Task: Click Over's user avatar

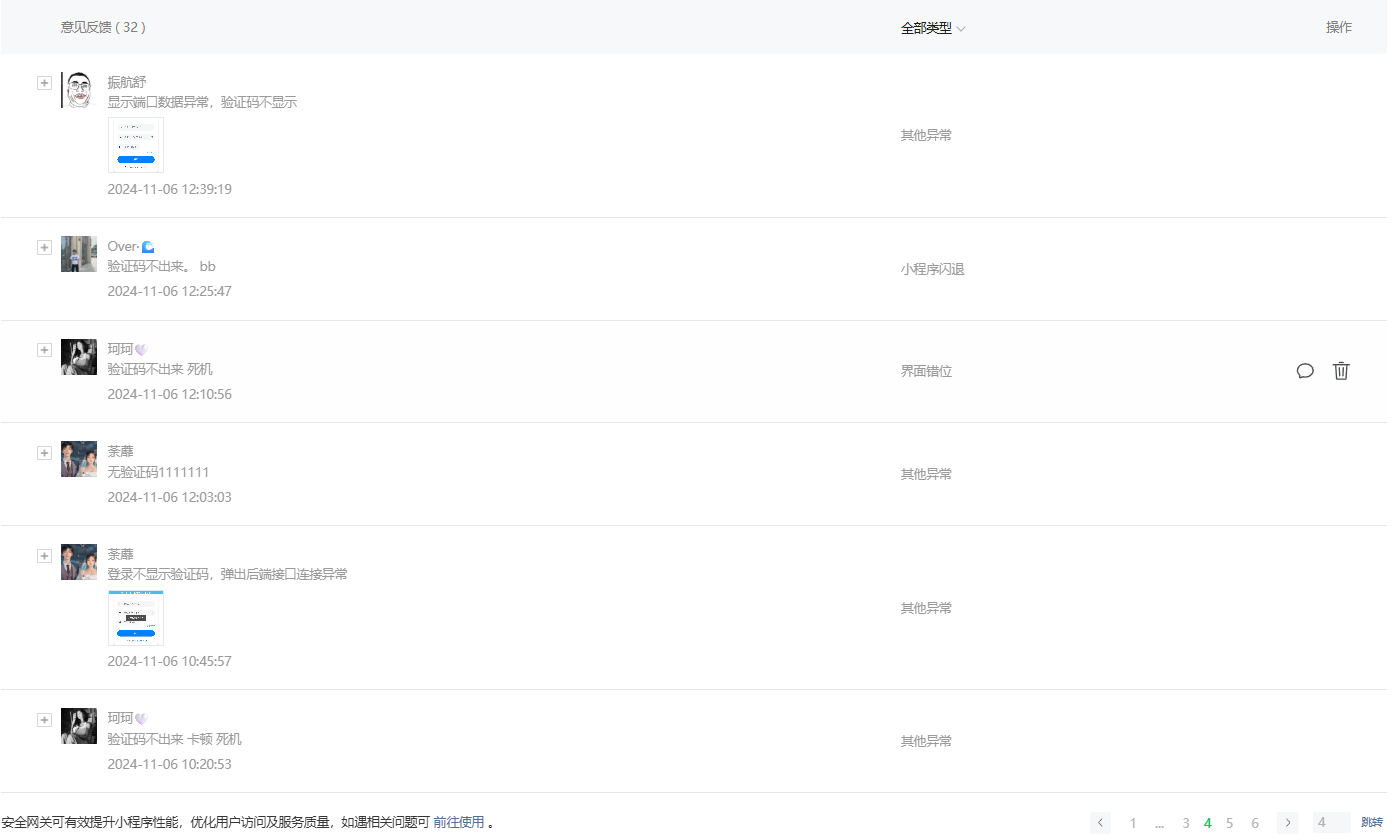Action: [79, 254]
